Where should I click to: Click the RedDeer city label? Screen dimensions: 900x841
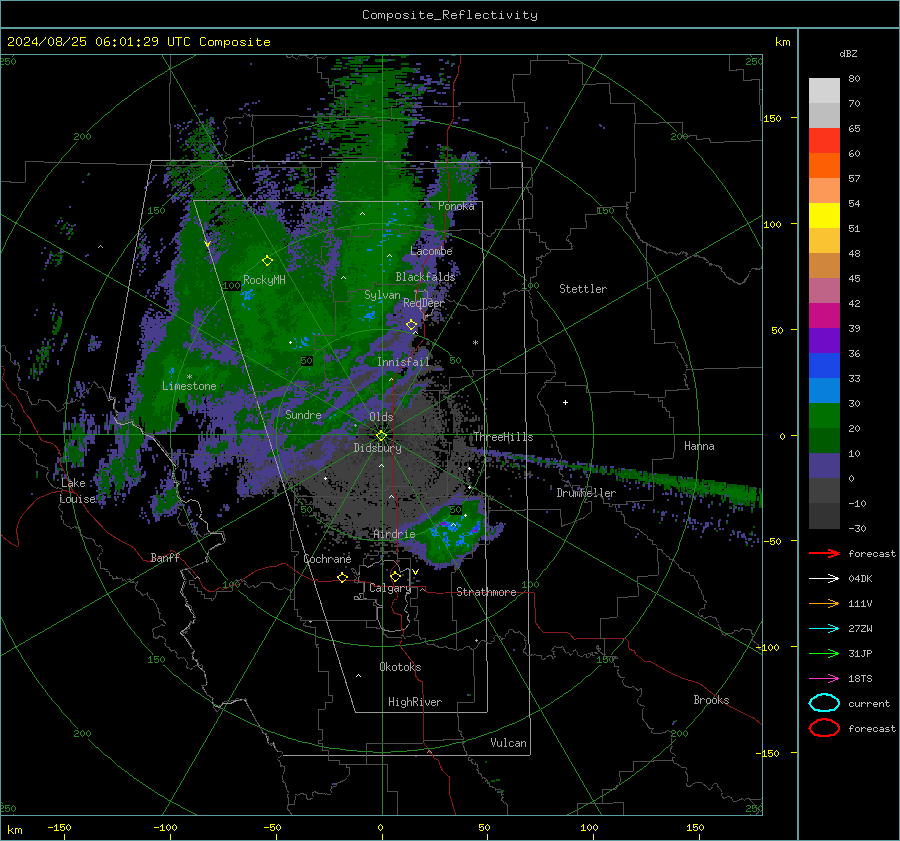click(x=424, y=303)
